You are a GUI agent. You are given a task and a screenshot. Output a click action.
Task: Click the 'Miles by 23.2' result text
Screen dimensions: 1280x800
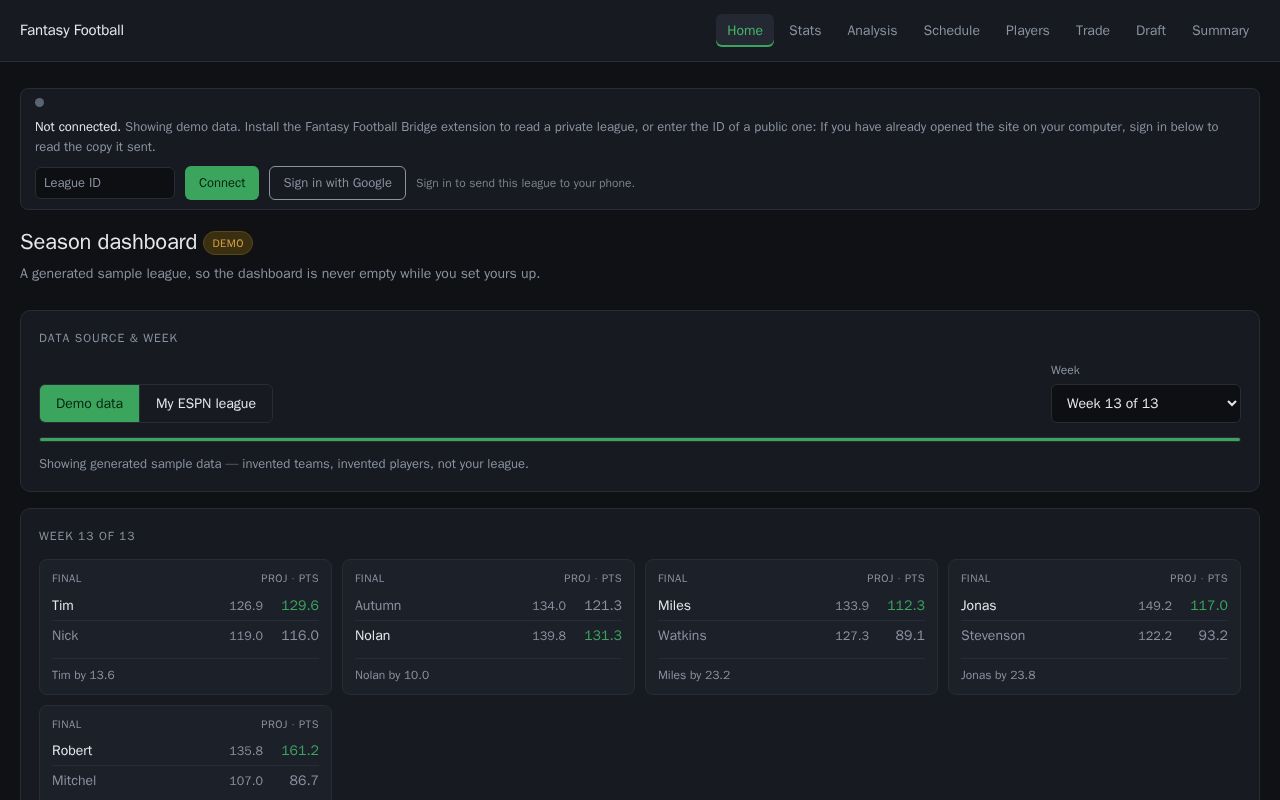(694, 675)
